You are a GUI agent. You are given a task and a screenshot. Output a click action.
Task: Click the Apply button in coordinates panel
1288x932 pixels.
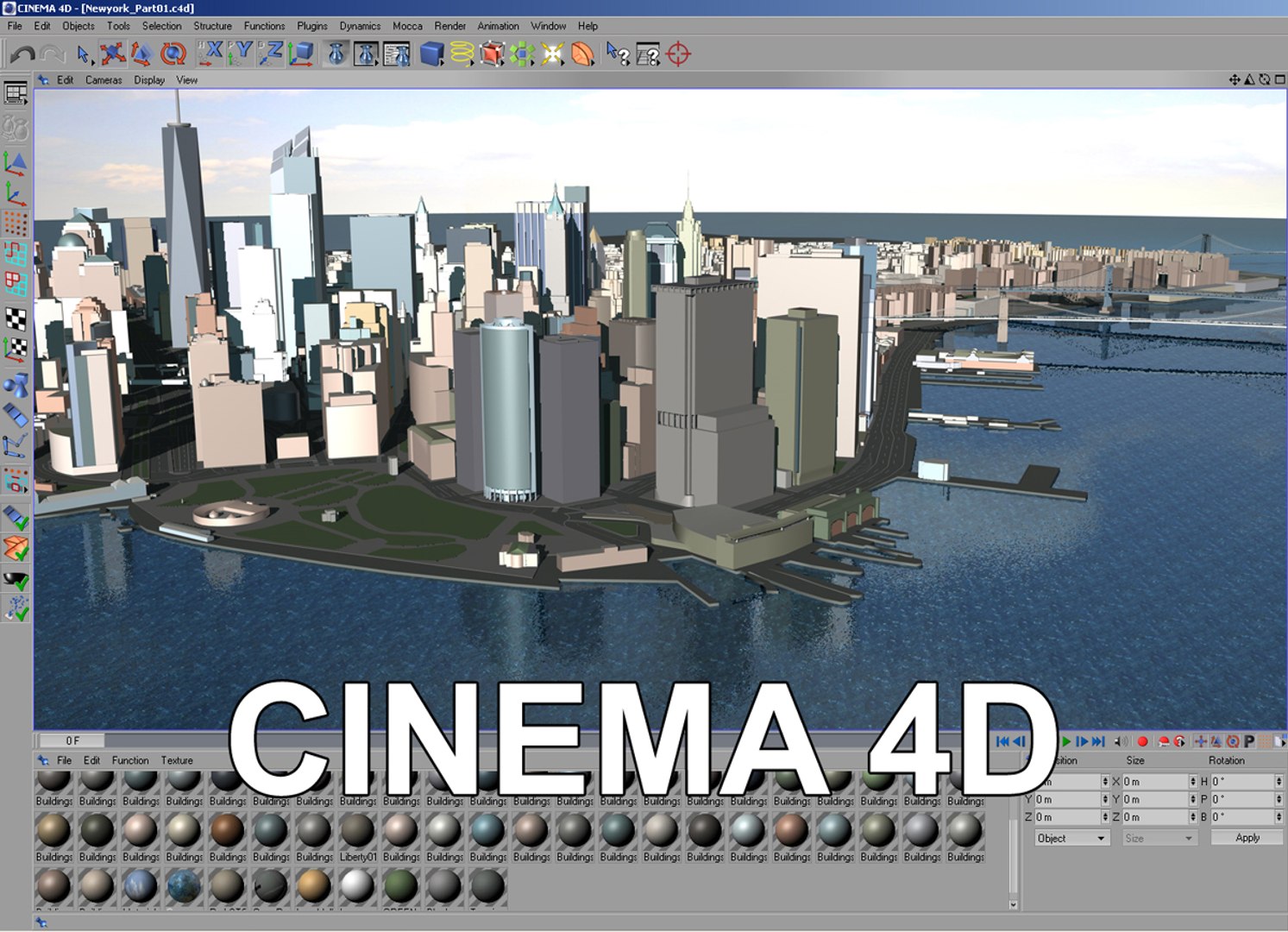click(x=1247, y=838)
